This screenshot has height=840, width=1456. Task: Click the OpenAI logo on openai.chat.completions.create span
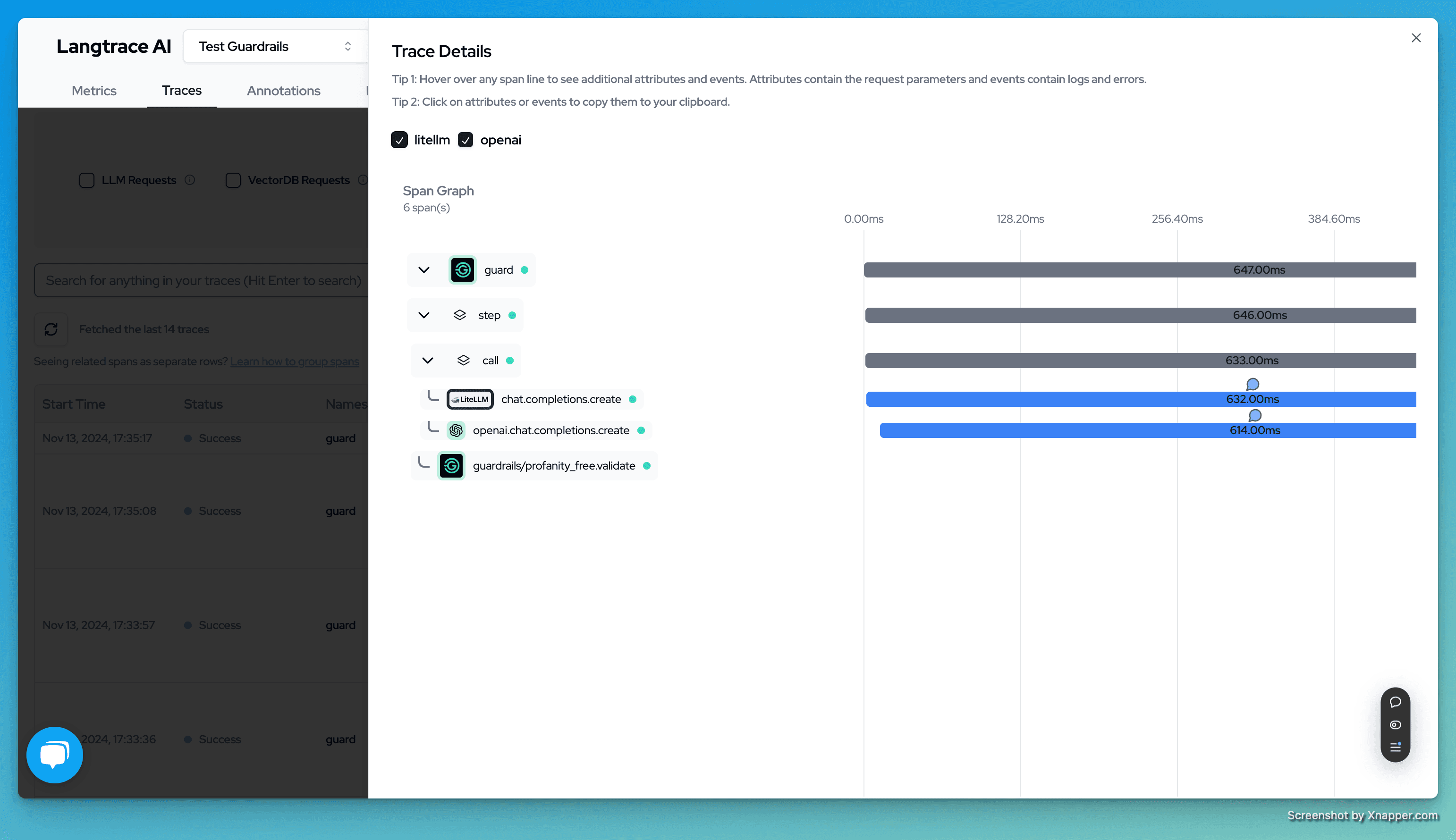[456, 430]
